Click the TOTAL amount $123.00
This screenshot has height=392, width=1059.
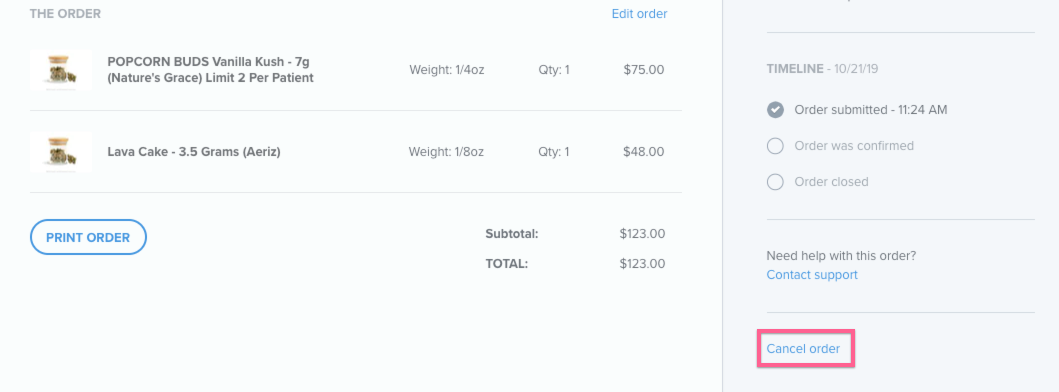click(642, 264)
